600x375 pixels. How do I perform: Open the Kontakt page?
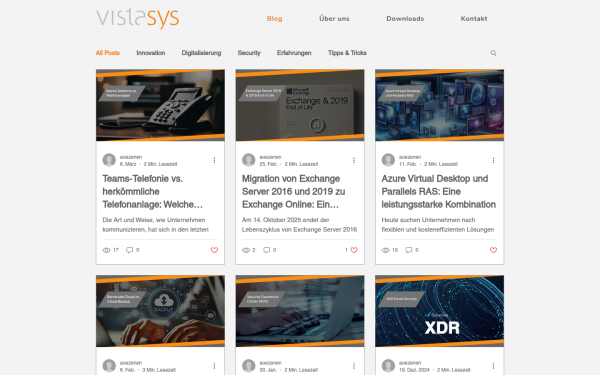[x=474, y=18]
